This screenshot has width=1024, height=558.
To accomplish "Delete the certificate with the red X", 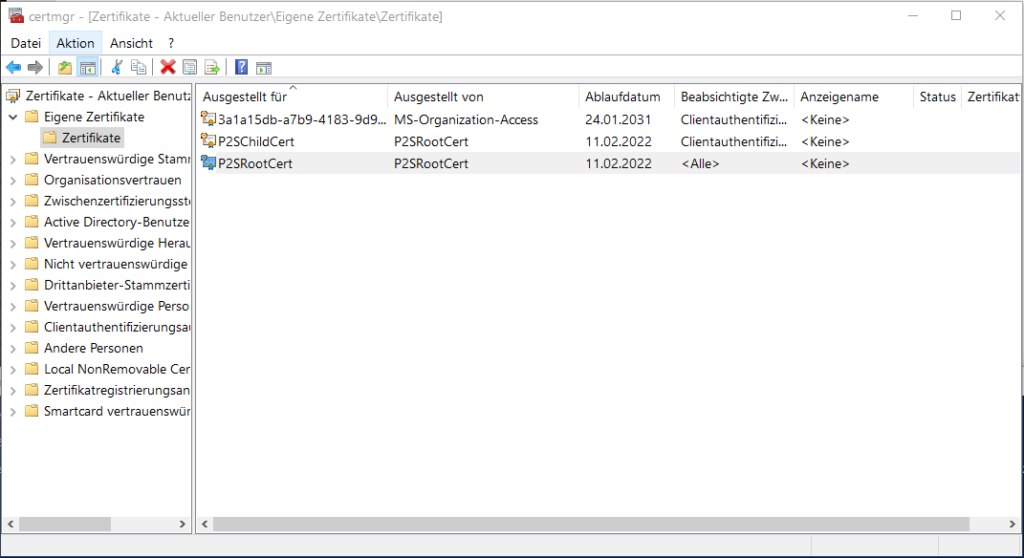I will click(x=168, y=67).
